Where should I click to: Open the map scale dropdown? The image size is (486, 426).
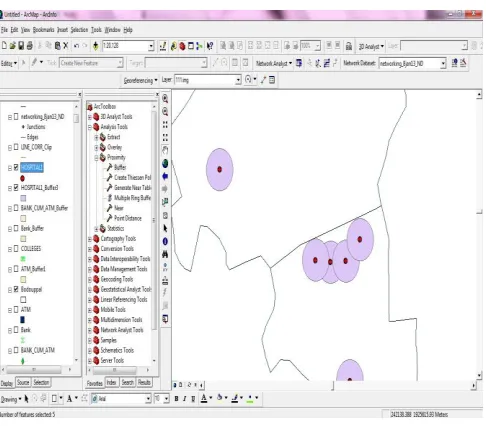[151, 46]
